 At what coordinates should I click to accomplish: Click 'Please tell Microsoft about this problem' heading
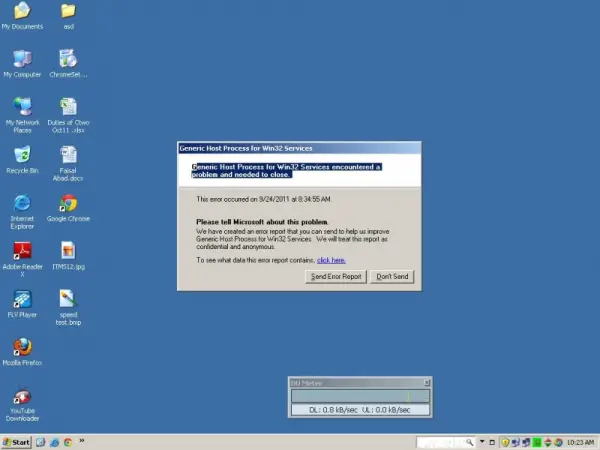pyautogui.click(x=262, y=222)
